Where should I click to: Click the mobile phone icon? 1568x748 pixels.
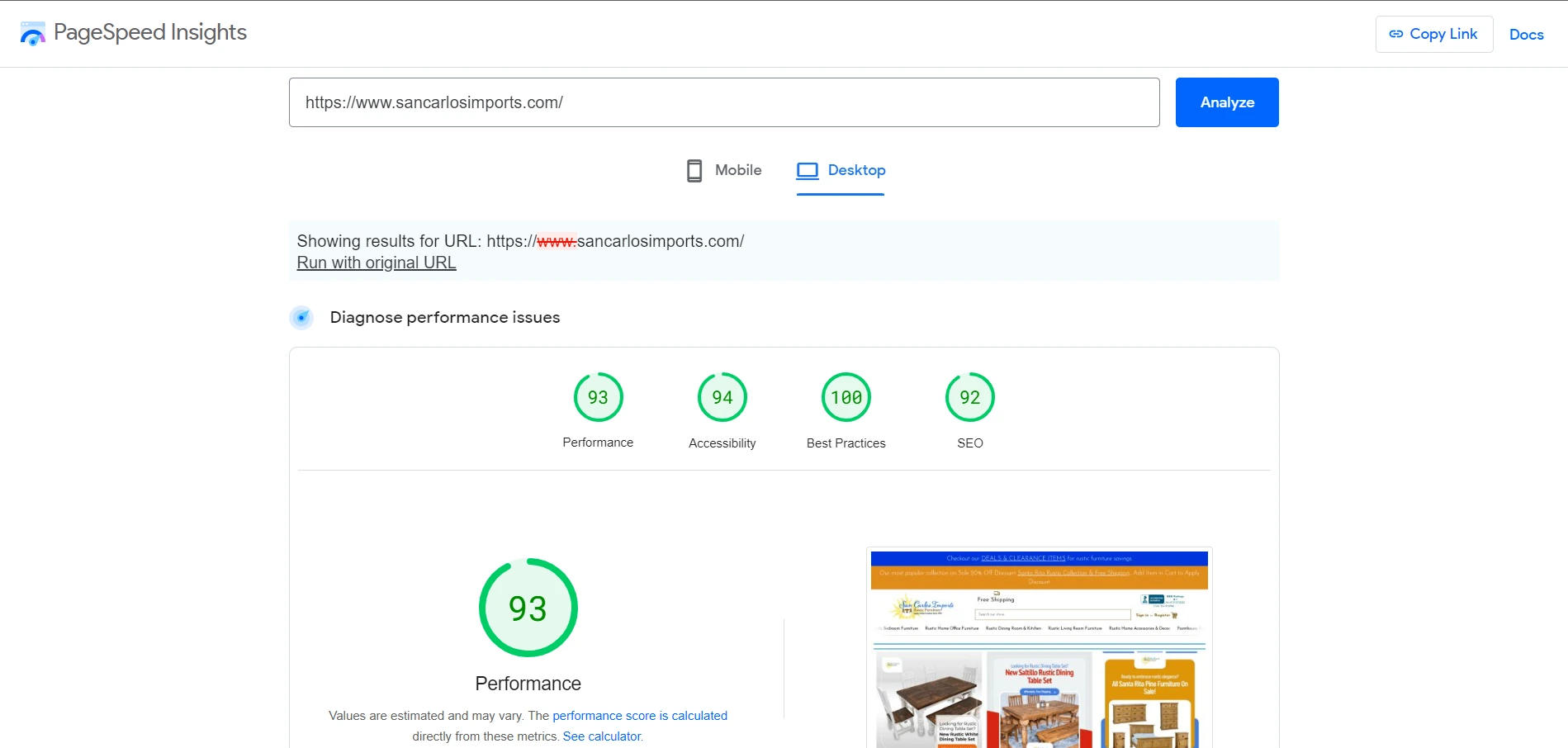click(x=694, y=171)
